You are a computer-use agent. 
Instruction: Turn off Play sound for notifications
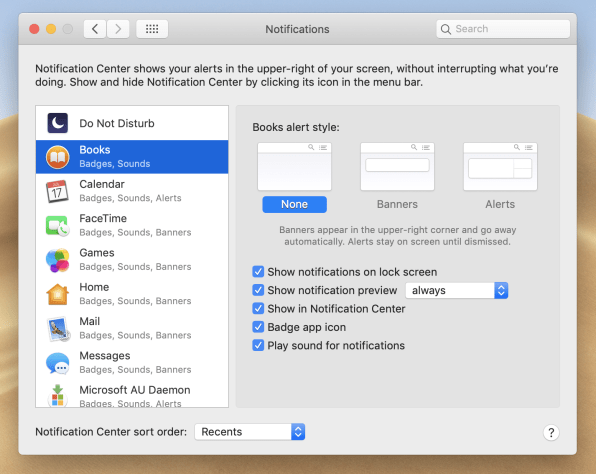pos(258,345)
